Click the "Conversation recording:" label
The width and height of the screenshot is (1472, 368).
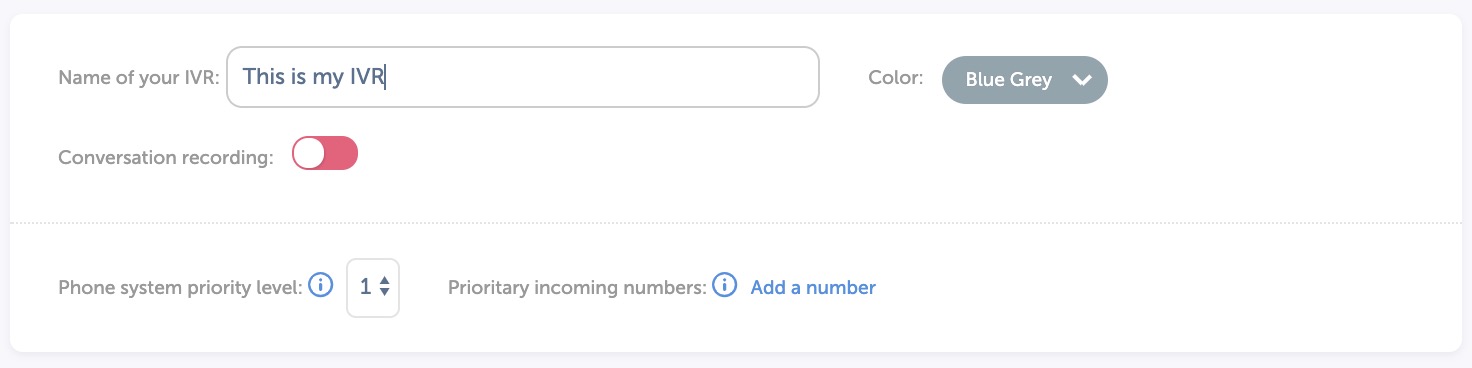(166, 158)
